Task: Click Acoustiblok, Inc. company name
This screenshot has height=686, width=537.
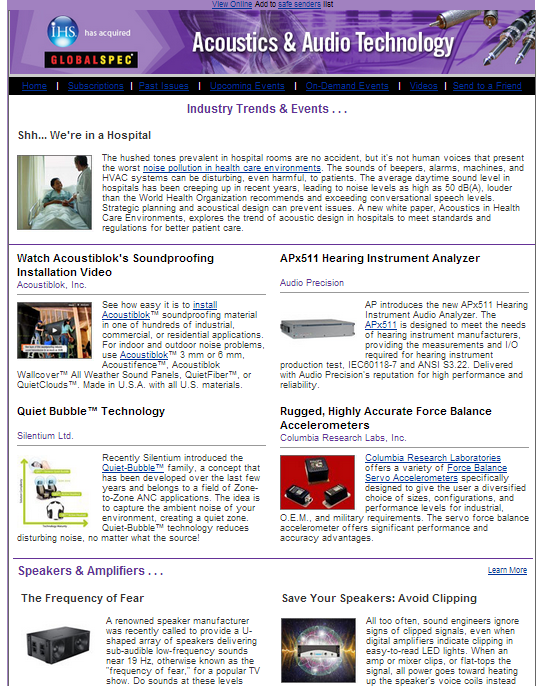Action: point(52,285)
